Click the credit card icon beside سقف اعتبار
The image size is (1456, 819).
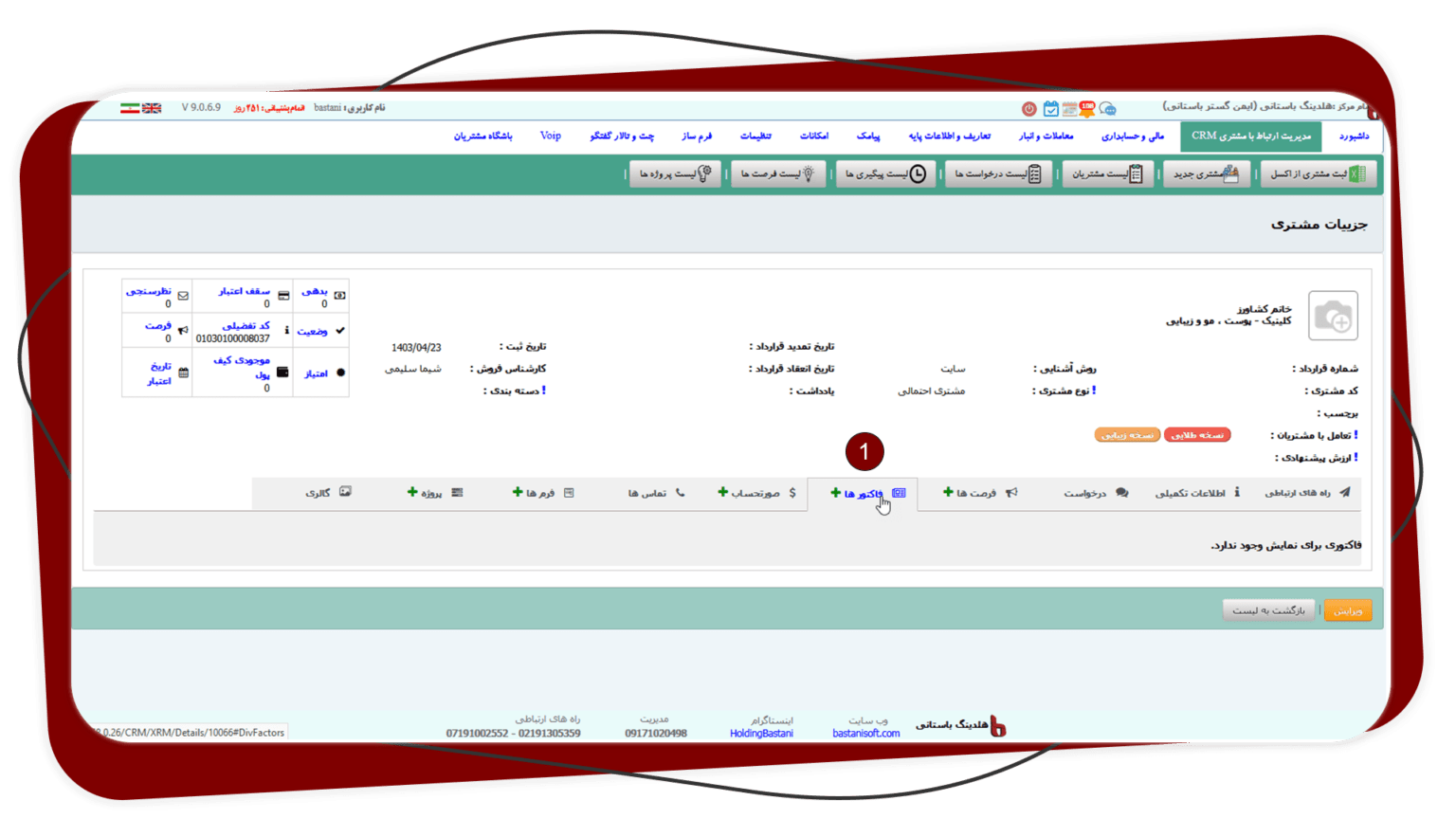283,296
